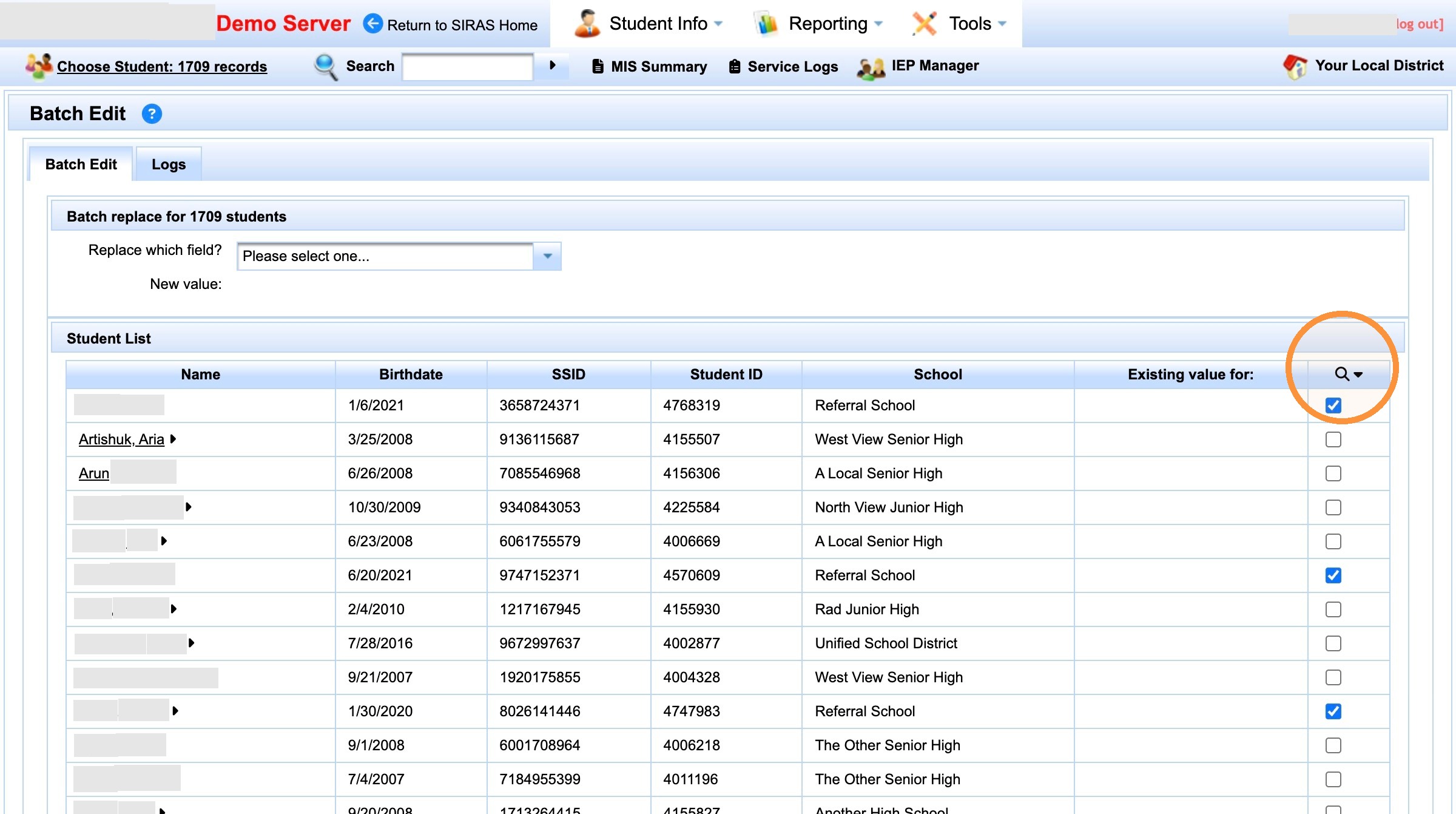Image resolution: width=1456 pixels, height=814 pixels.
Task: Click arrow next to Artishuk, Aria
Action: point(173,439)
